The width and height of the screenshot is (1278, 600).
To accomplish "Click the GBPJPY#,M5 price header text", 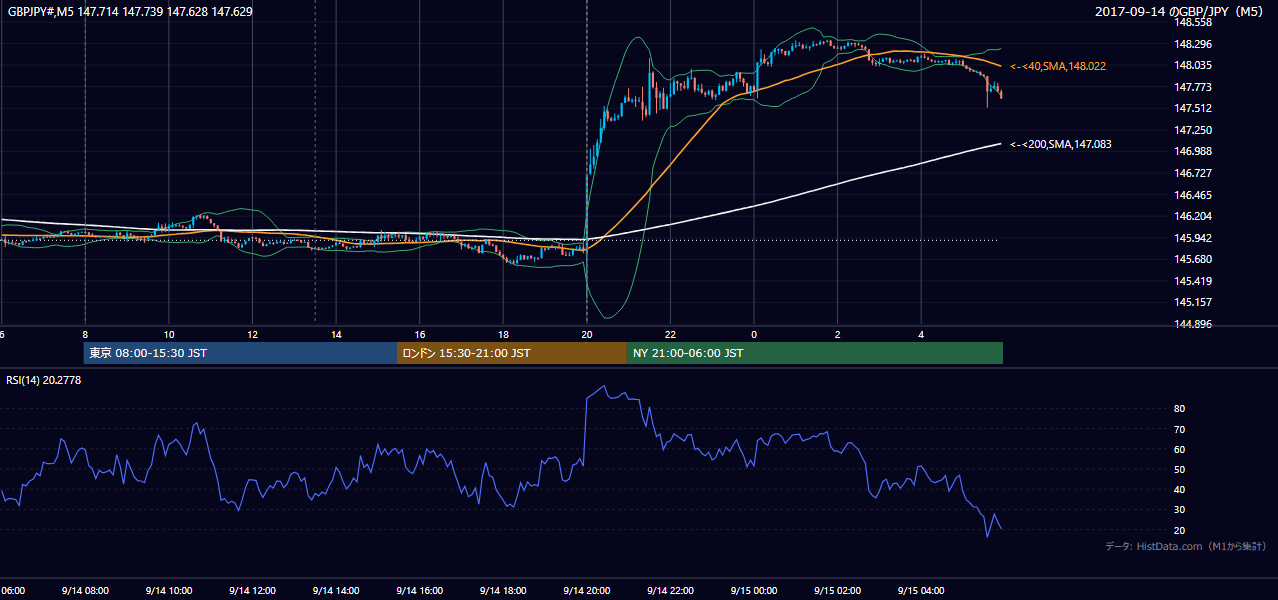I will pos(130,12).
